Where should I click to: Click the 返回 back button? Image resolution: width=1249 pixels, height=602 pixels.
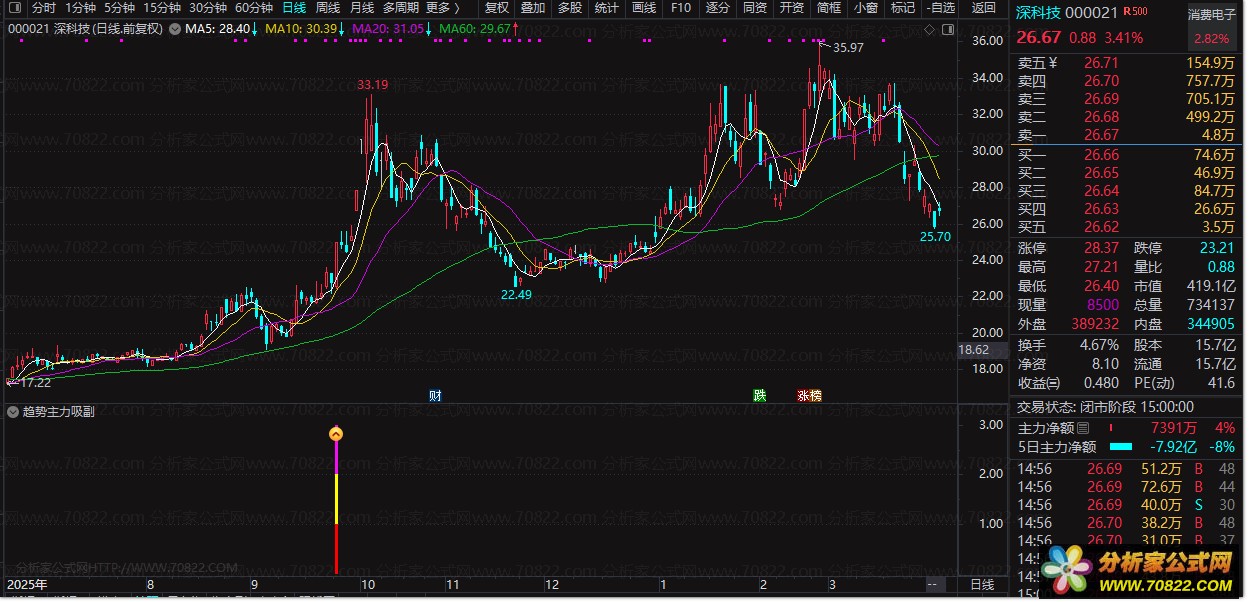[x=984, y=8]
